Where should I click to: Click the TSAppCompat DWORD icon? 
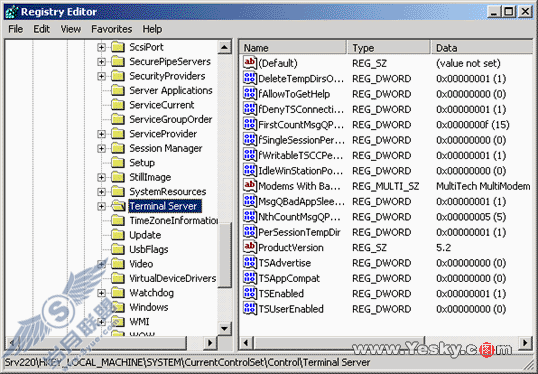pyautogui.click(x=250, y=278)
